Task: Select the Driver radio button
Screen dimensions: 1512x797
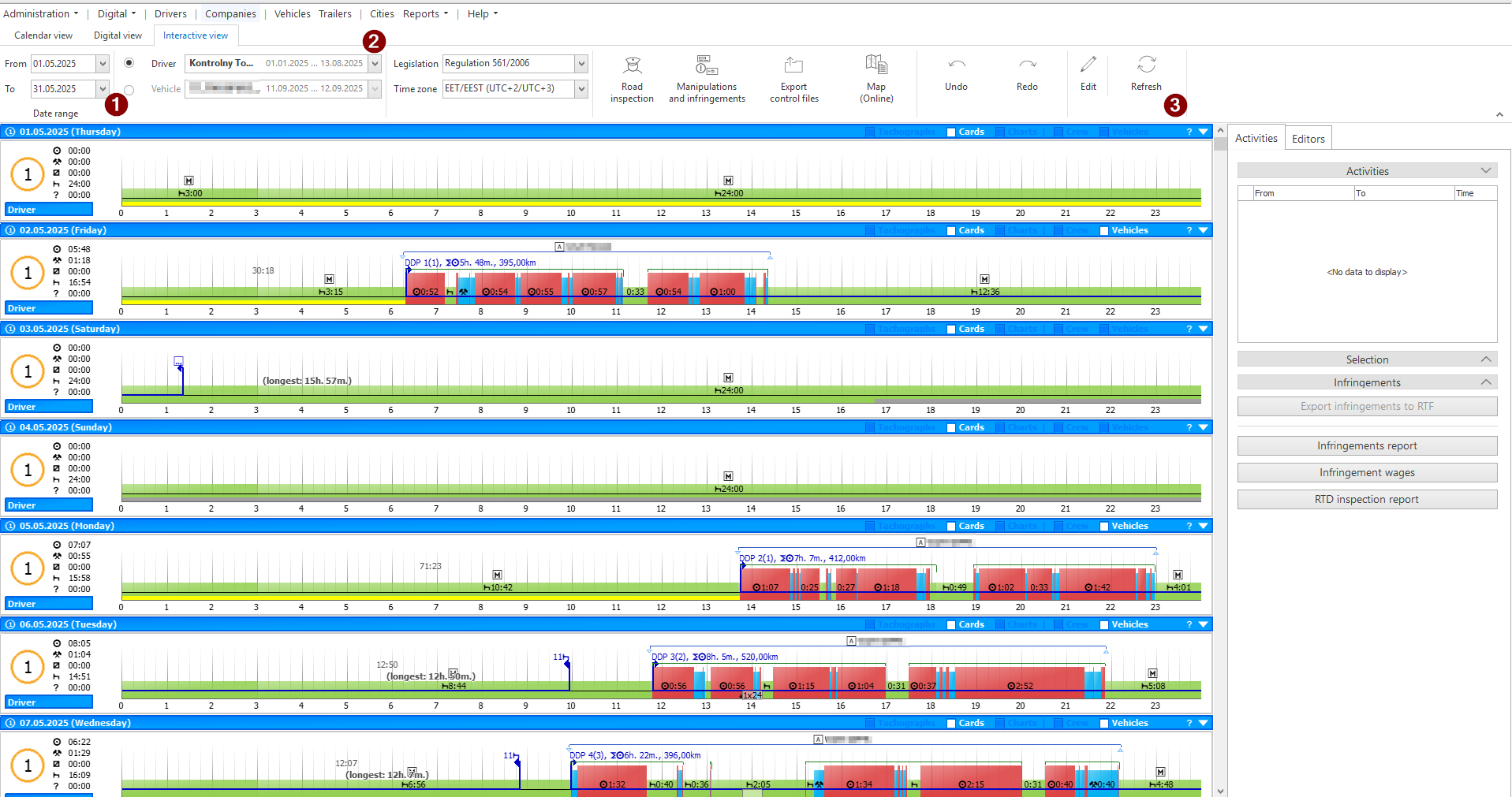Action: pyautogui.click(x=129, y=63)
